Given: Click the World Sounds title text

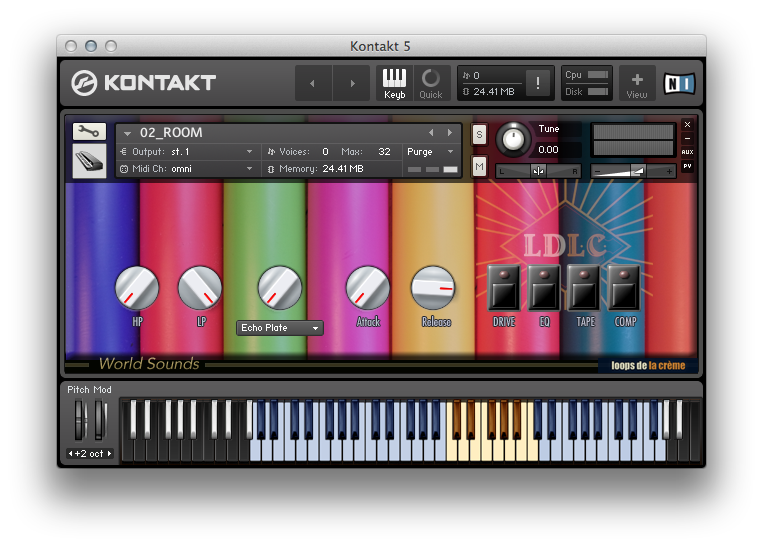Looking at the screenshot, I should (x=149, y=364).
